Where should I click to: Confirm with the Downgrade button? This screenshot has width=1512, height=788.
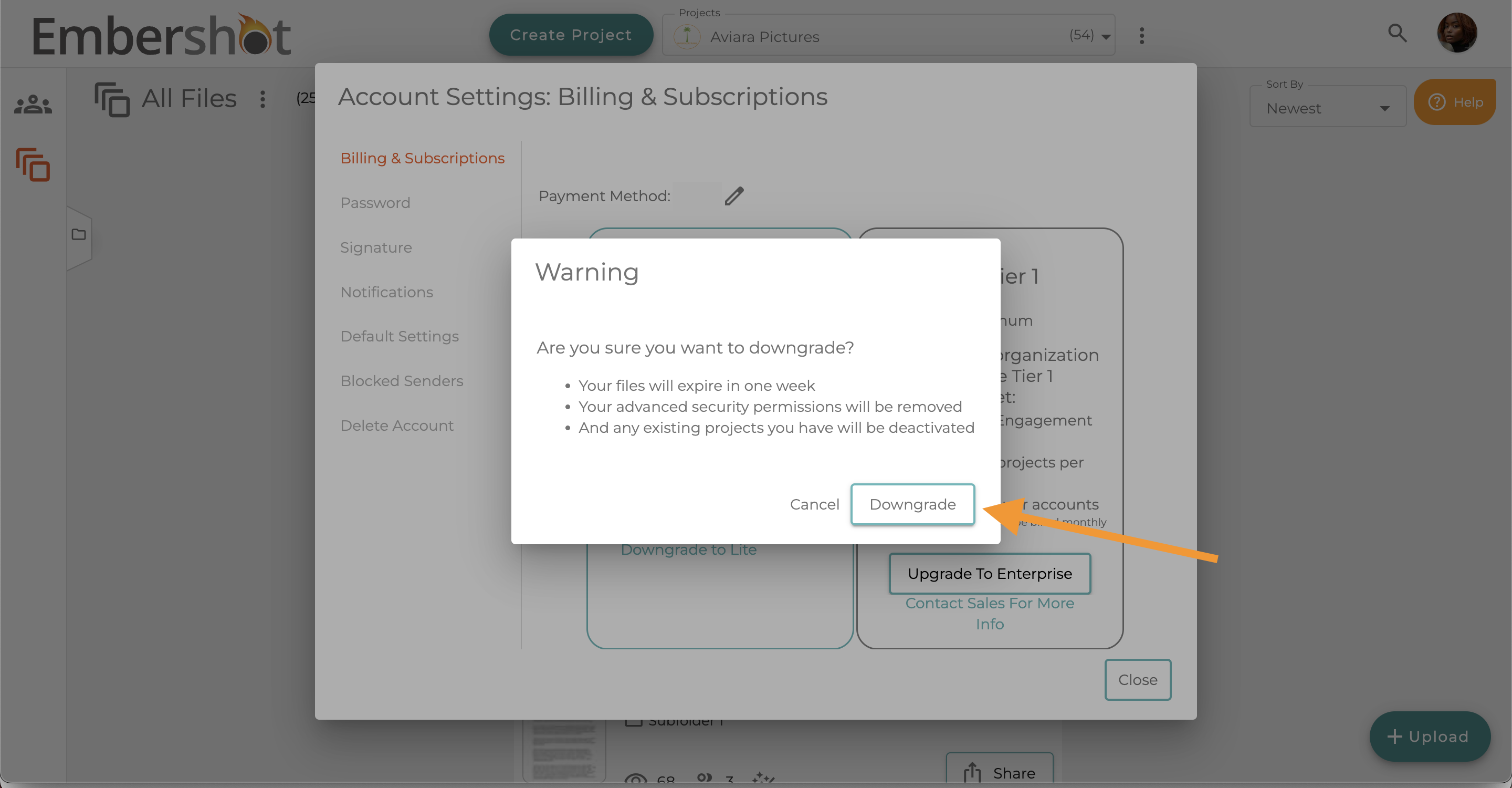click(912, 504)
